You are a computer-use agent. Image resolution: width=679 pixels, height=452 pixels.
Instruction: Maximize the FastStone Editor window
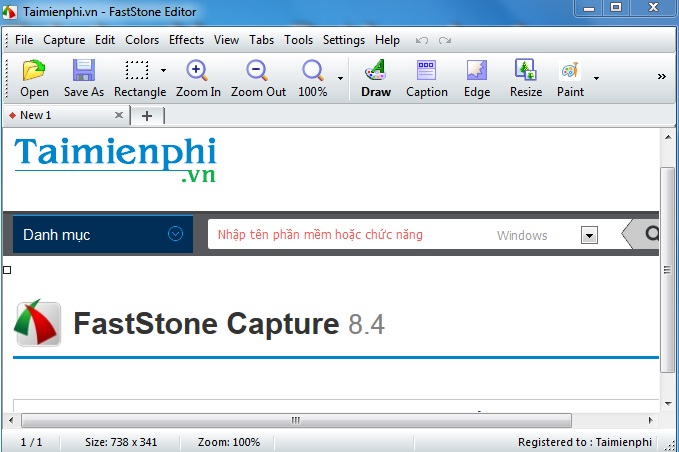click(616, 8)
